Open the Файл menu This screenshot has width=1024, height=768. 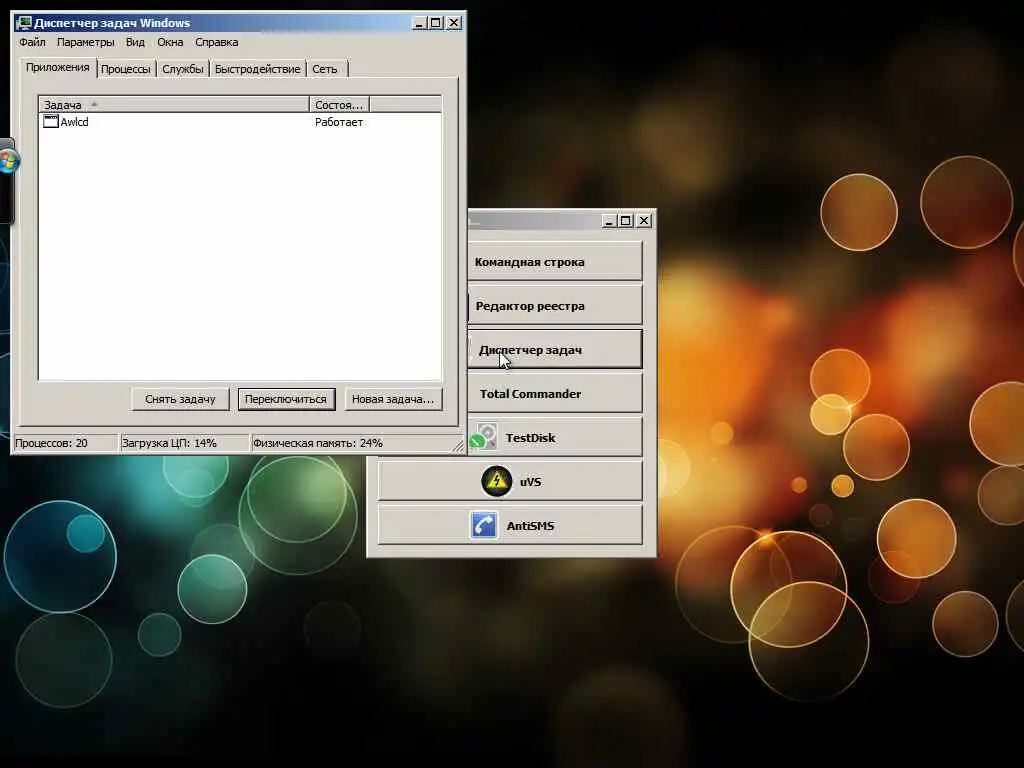[32, 42]
